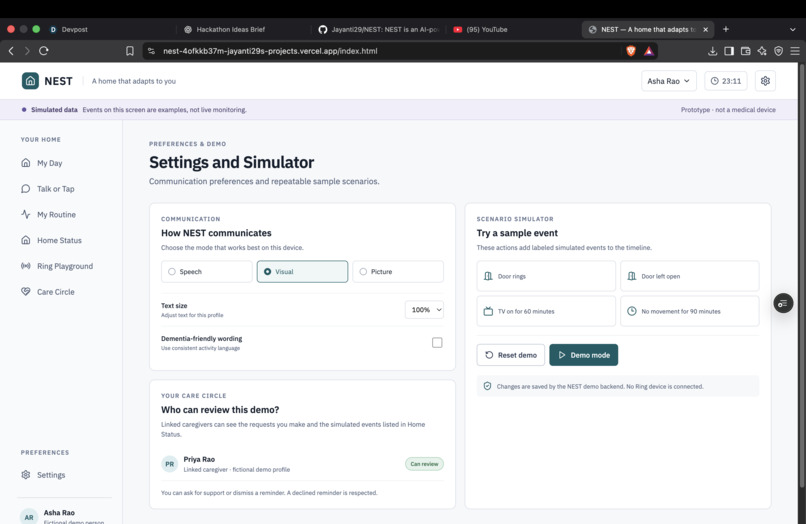
Task: Open the Brave wallet icon
Action: pyautogui.click(x=745, y=51)
